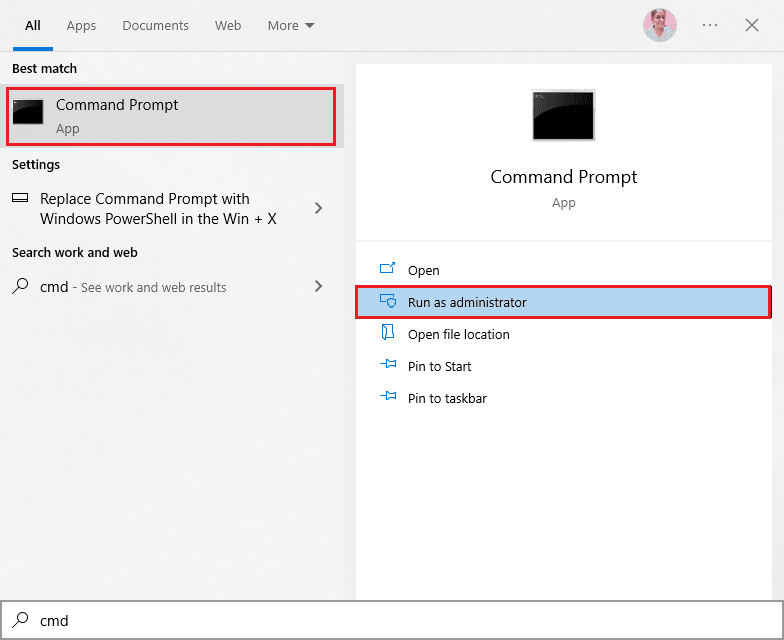Click keyboard icon beside Replace Command Prompt
Image resolution: width=784 pixels, height=640 pixels.
point(20,198)
